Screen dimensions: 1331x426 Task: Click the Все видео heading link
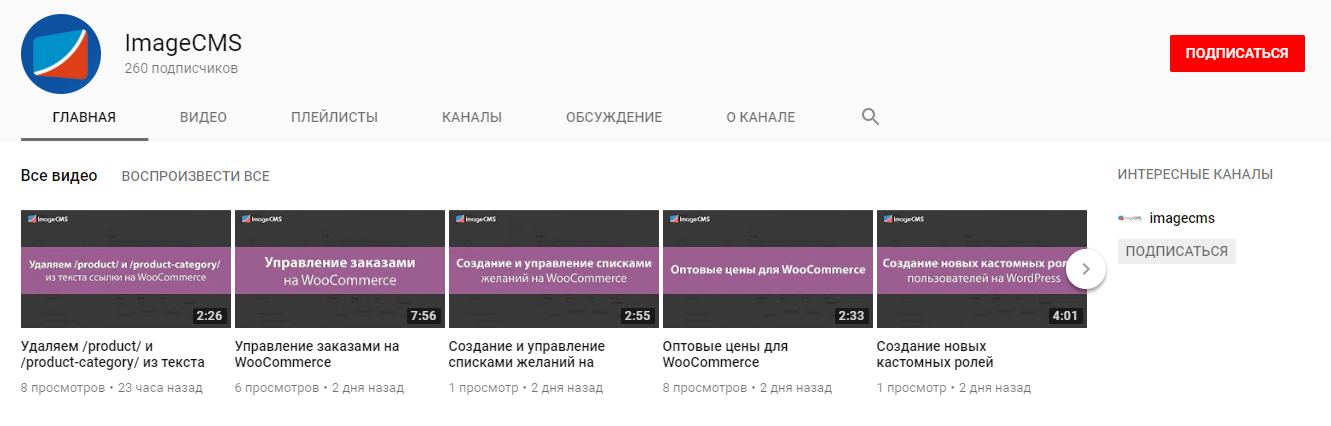coord(59,176)
